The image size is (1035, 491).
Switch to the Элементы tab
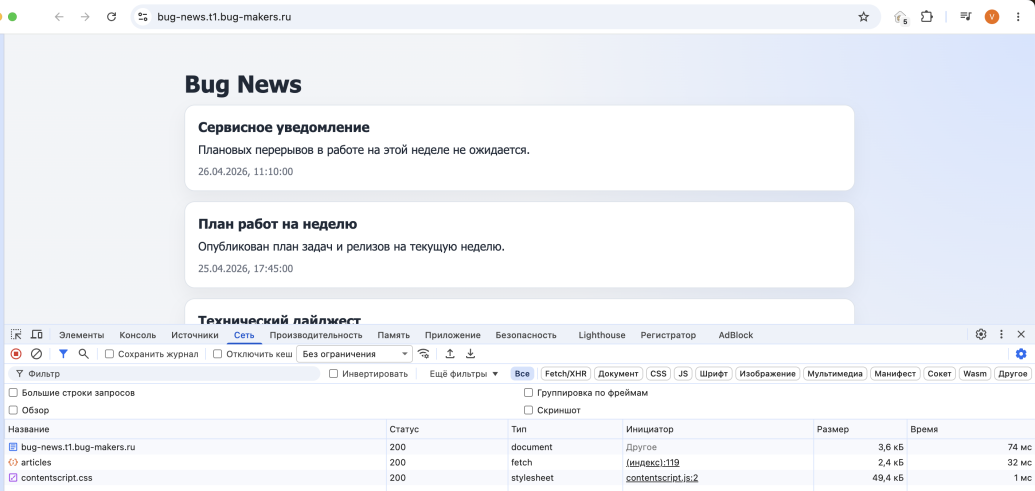[82, 335]
